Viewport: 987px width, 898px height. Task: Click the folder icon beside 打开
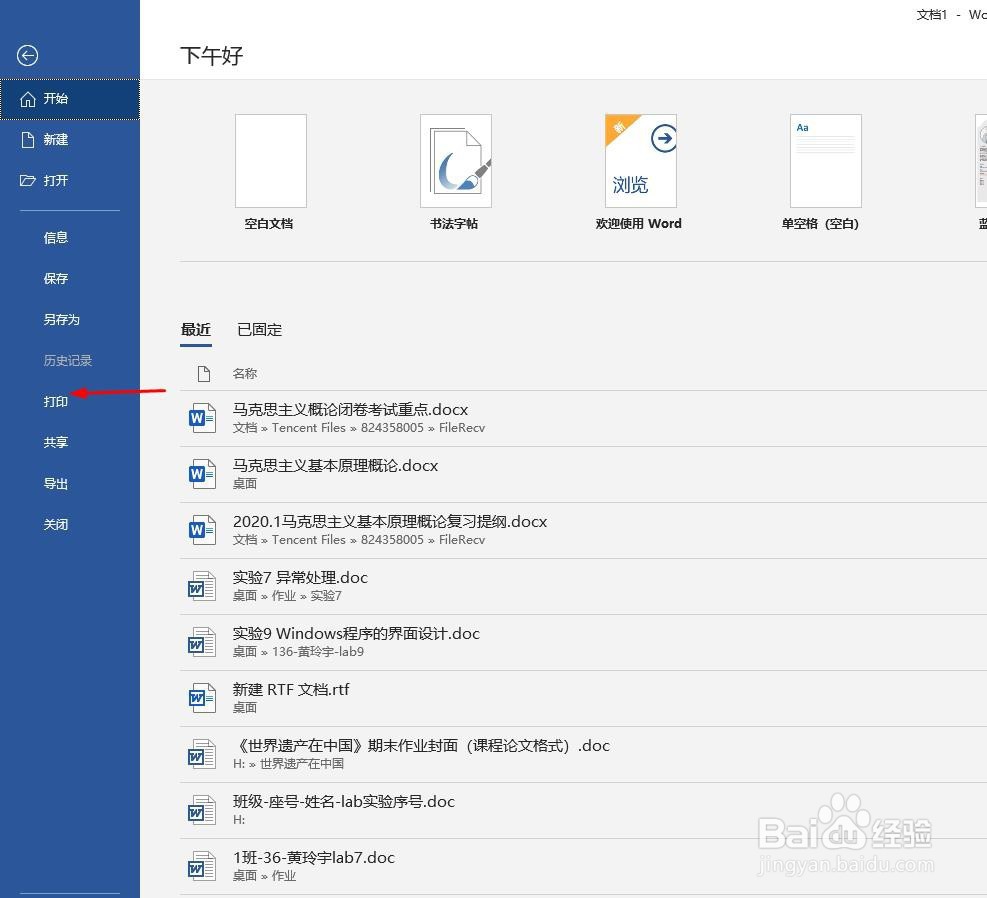pos(28,181)
